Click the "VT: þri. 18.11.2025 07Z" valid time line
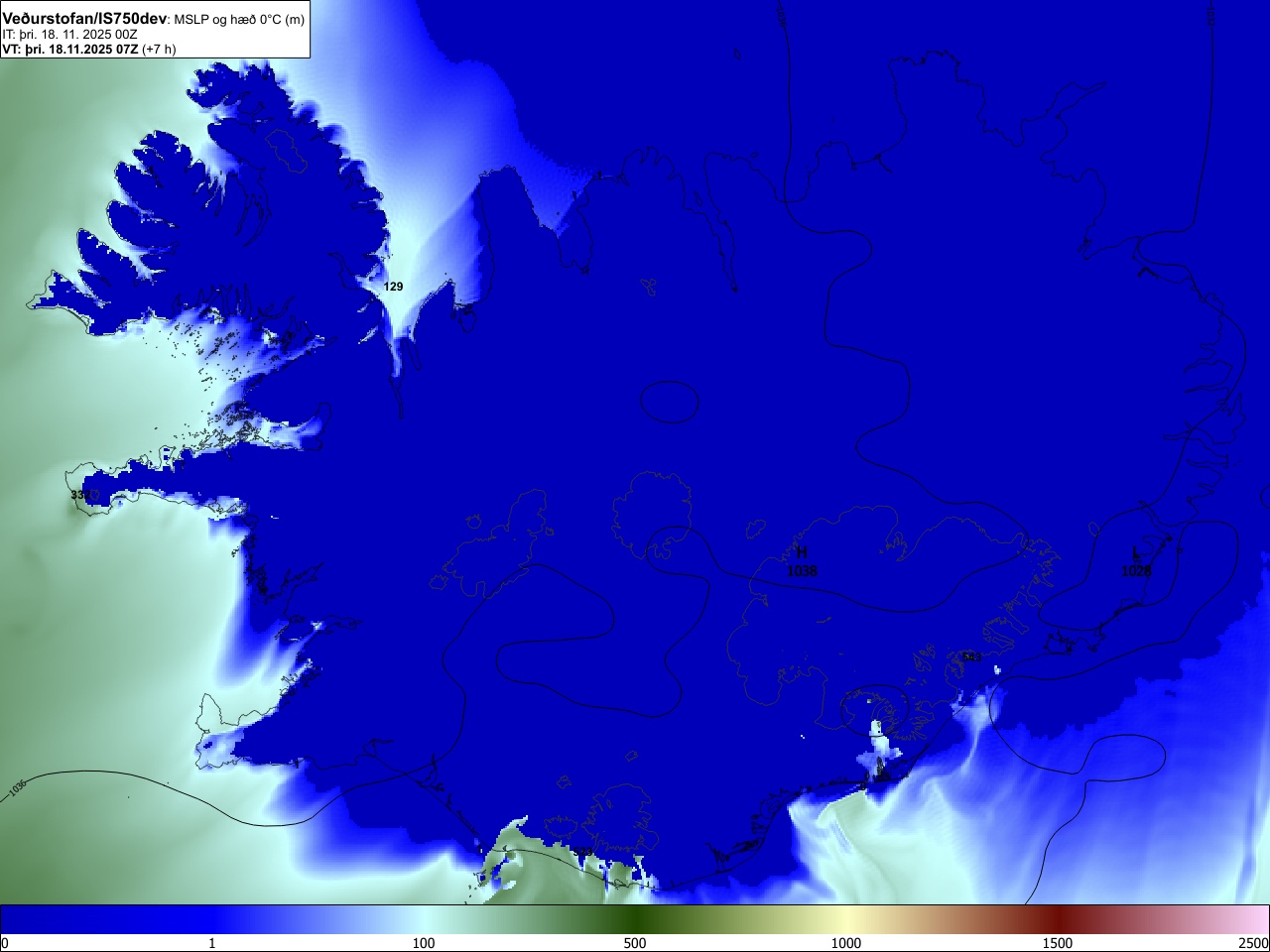This screenshot has width=1270, height=952. 69,49
